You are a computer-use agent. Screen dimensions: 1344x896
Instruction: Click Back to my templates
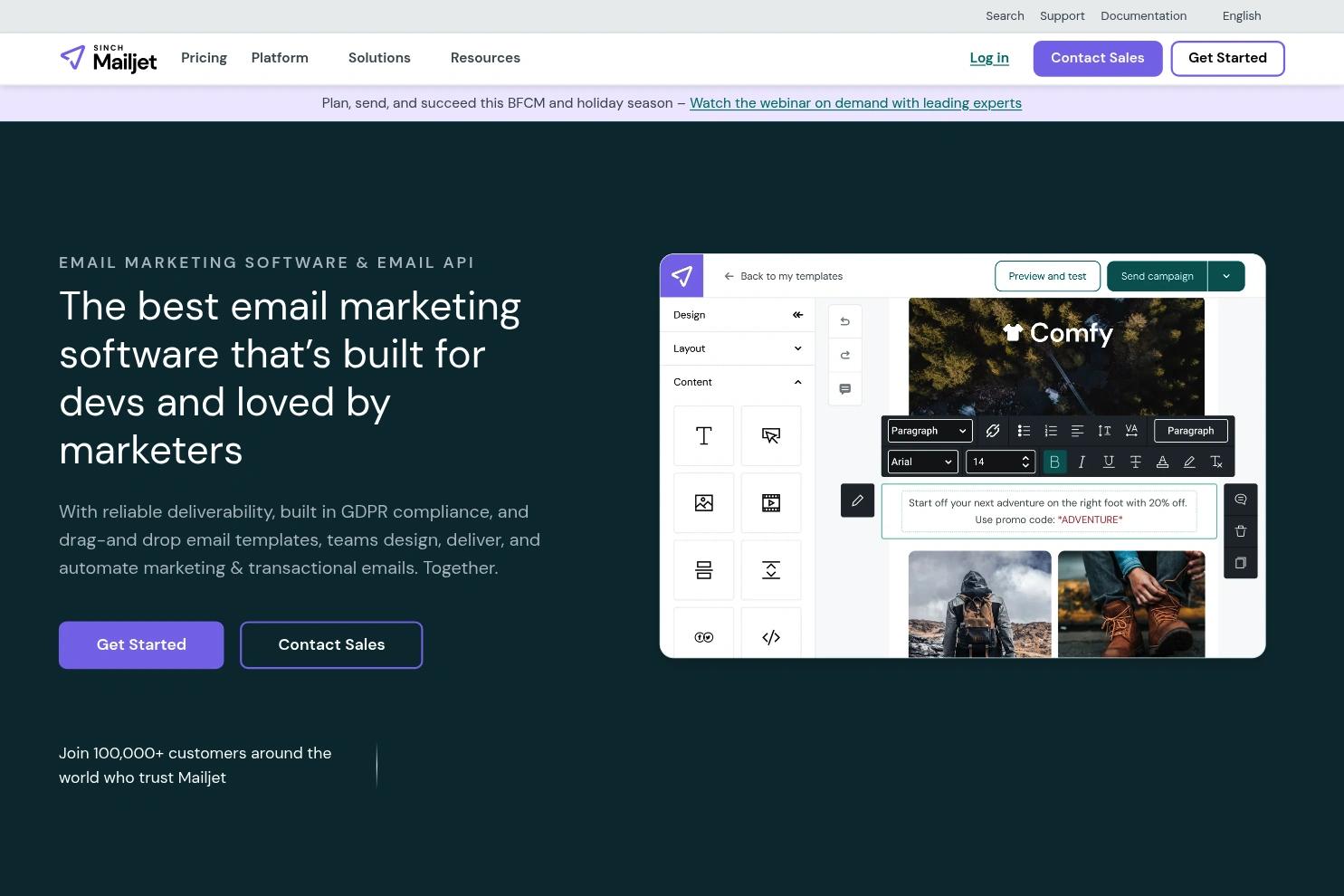coord(783,275)
